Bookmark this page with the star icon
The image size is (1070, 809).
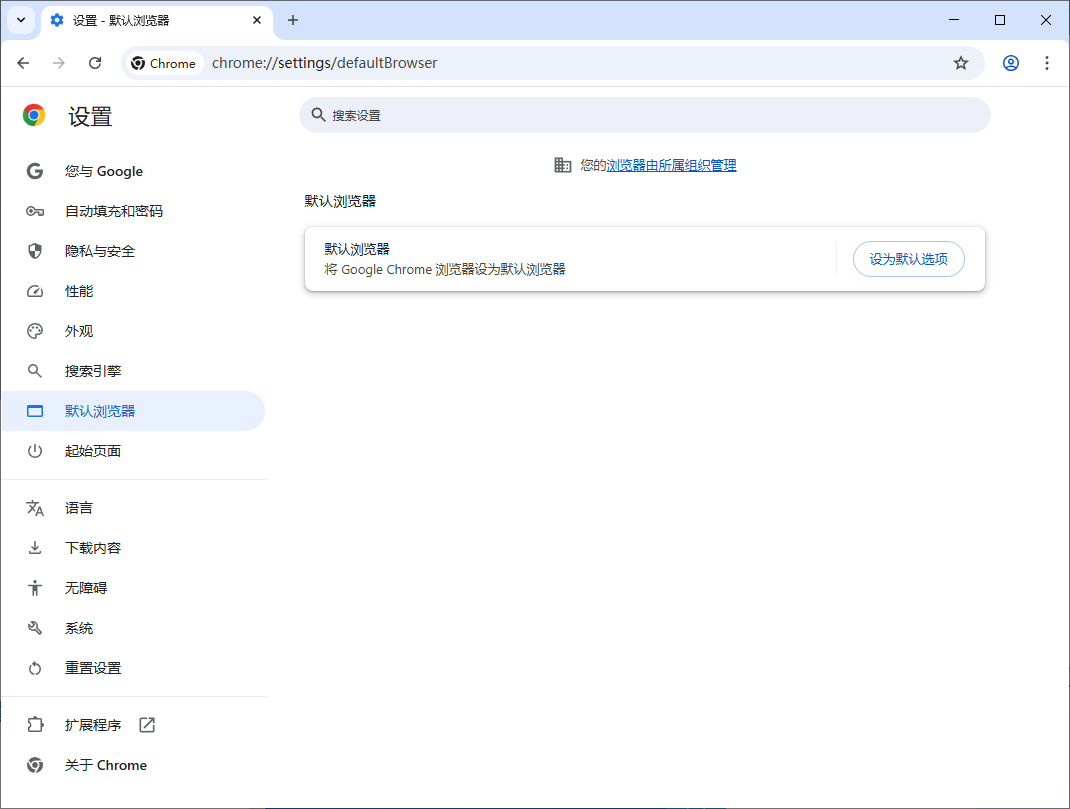[961, 63]
